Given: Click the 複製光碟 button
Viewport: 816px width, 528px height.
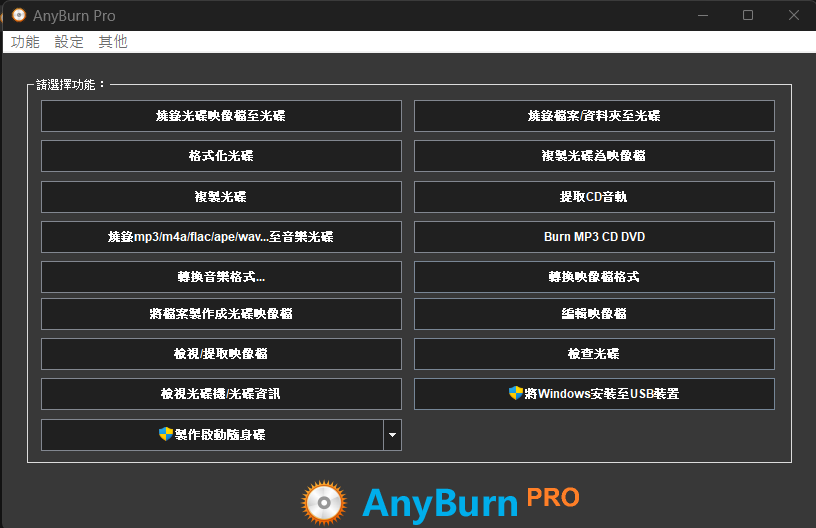Looking at the screenshot, I should click(x=221, y=197).
